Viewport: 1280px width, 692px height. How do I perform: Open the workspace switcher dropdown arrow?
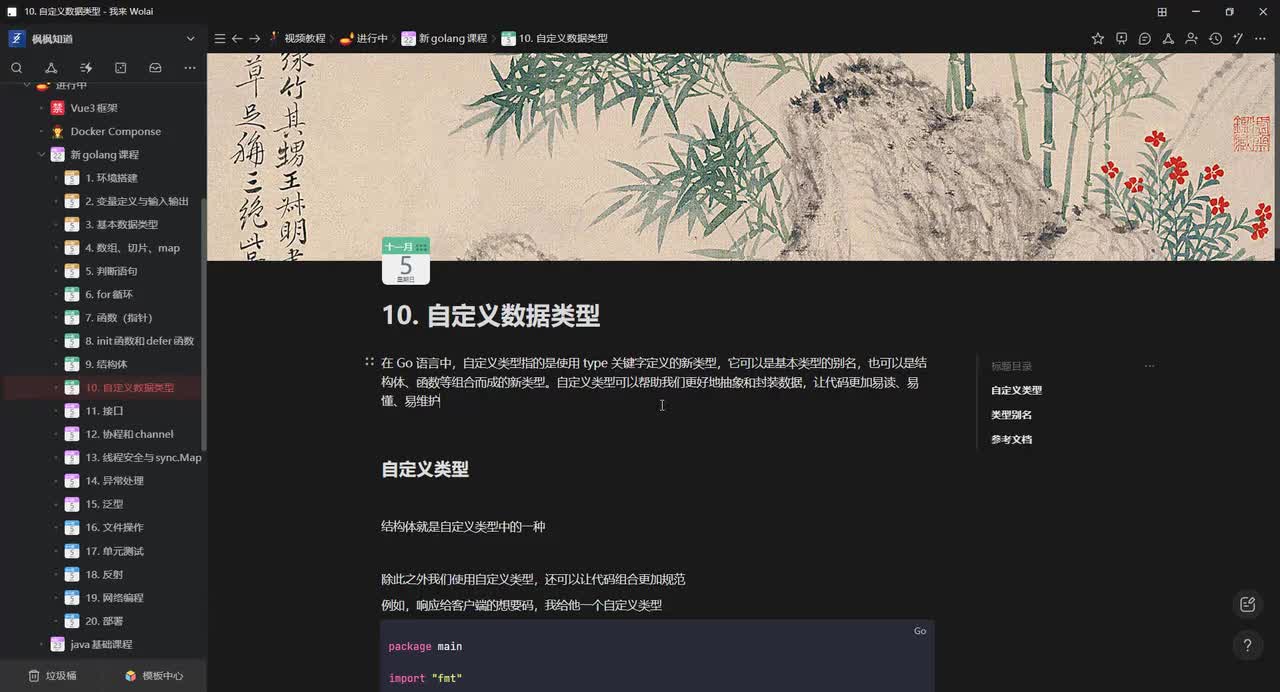tap(191, 38)
